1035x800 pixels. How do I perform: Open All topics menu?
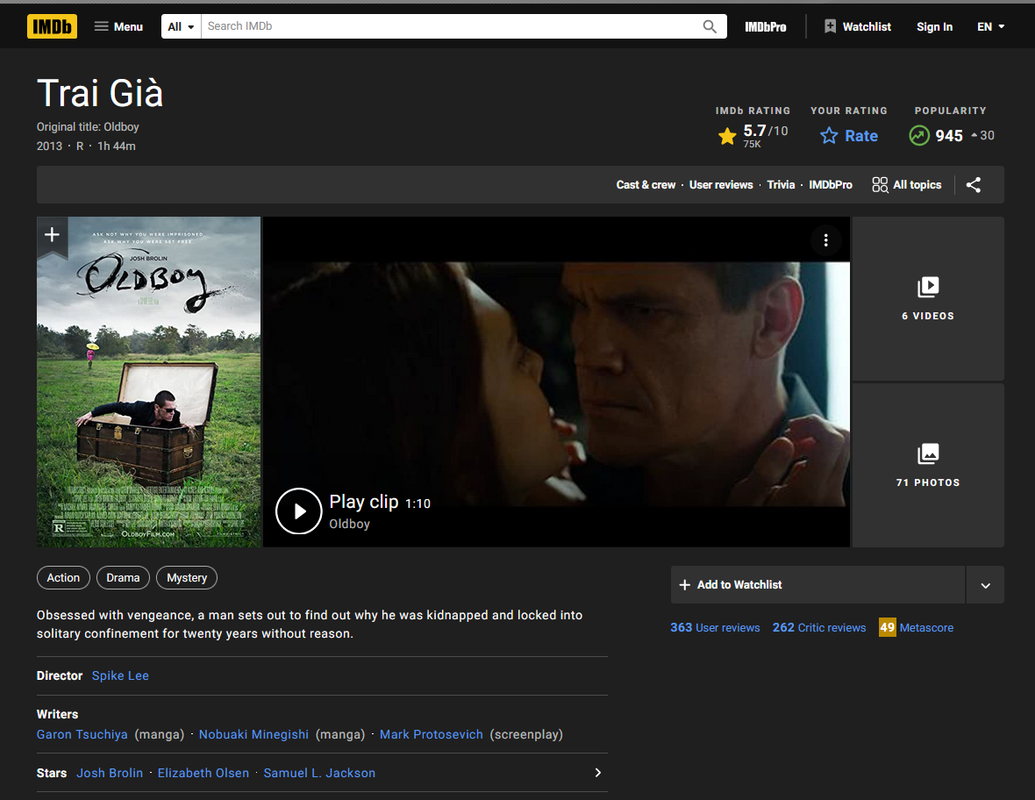click(x=907, y=185)
